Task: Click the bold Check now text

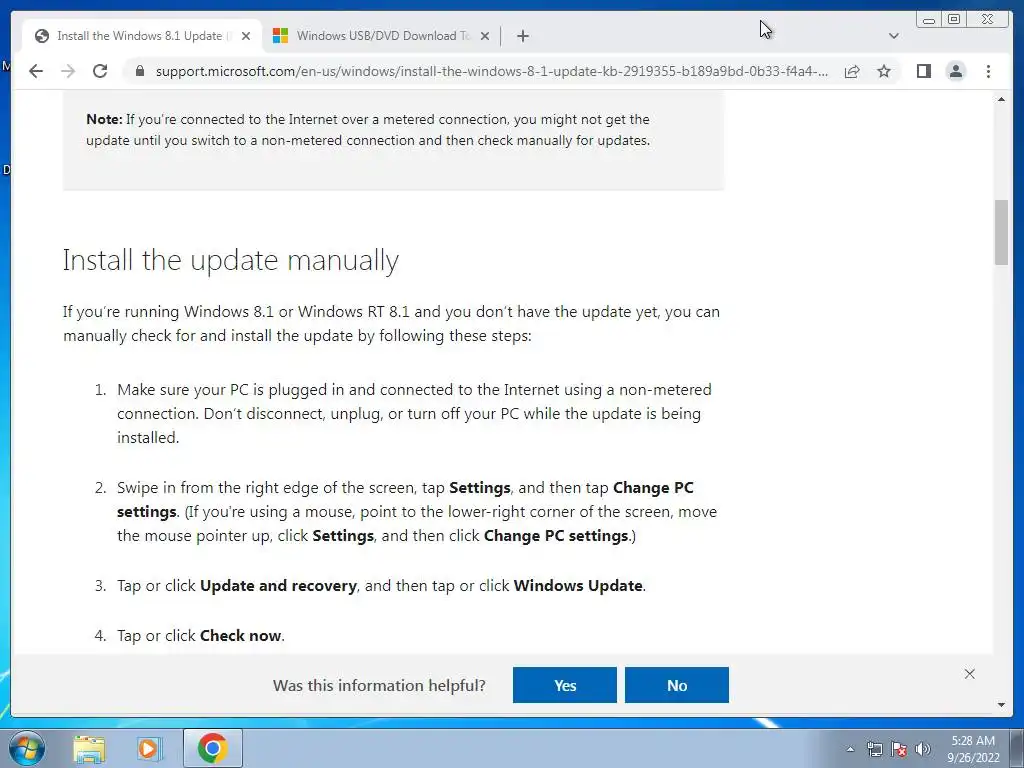Action: pyautogui.click(x=240, y=635)
